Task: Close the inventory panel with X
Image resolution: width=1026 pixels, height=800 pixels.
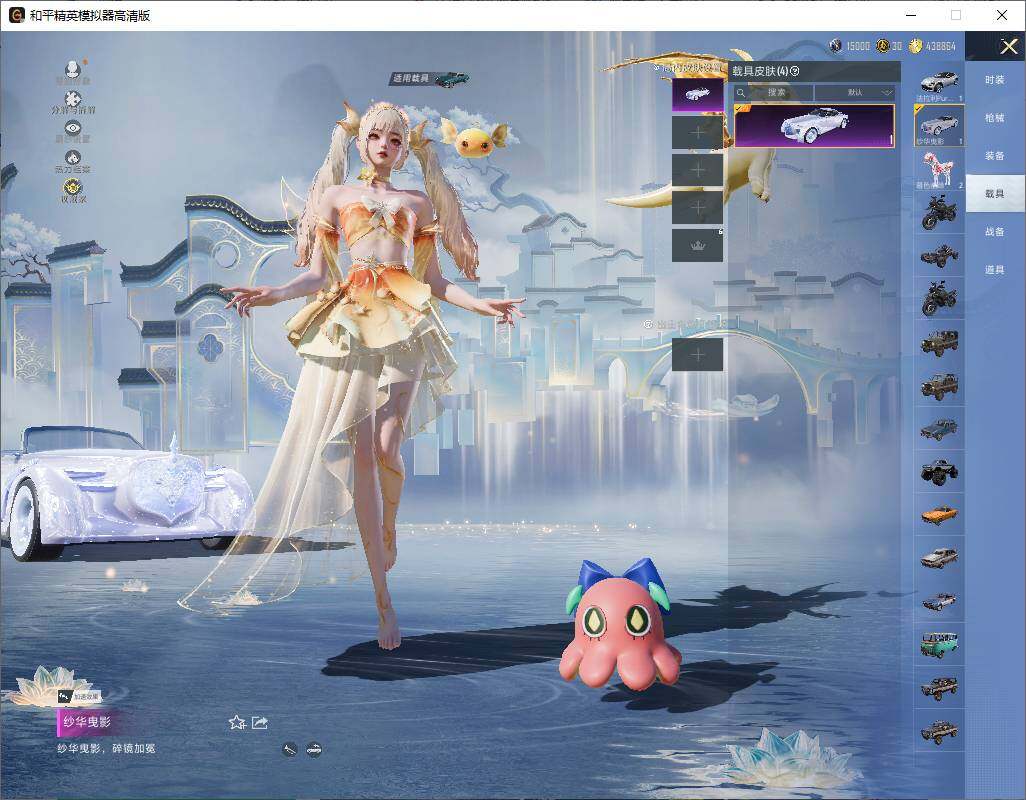Action: point(1008,46)
